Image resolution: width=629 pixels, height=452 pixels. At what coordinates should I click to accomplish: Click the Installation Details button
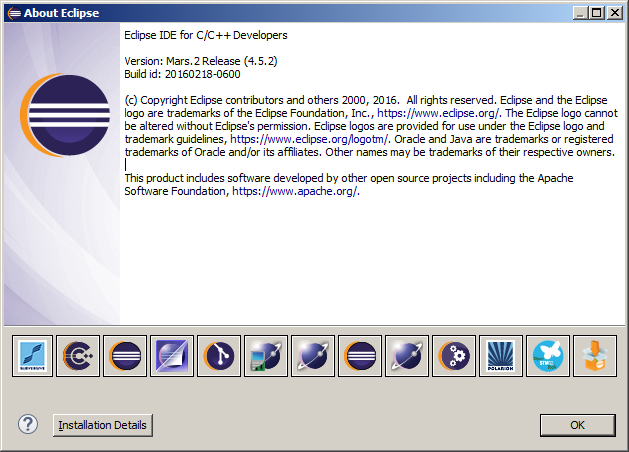(x=102, y=425)
